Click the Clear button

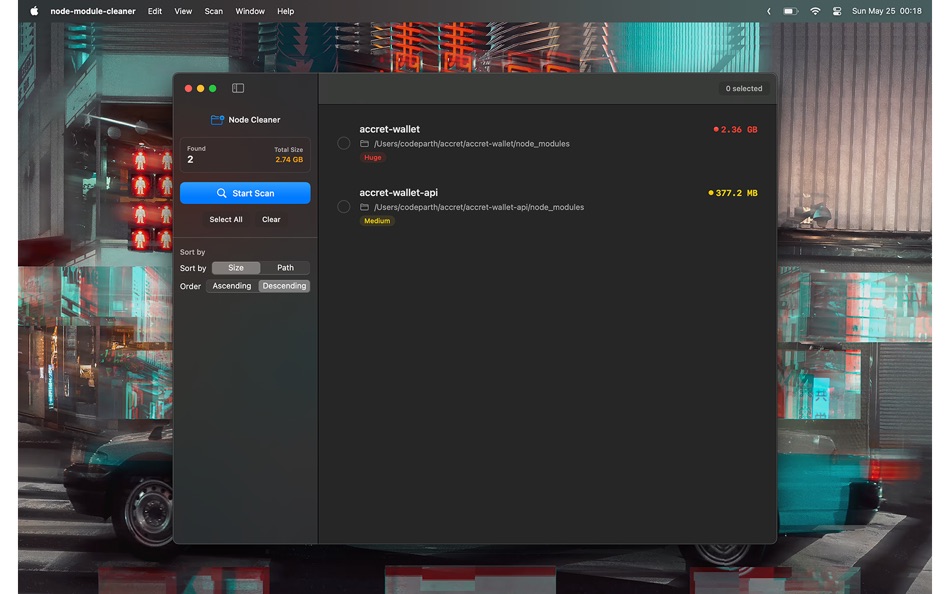click(271, 219)
